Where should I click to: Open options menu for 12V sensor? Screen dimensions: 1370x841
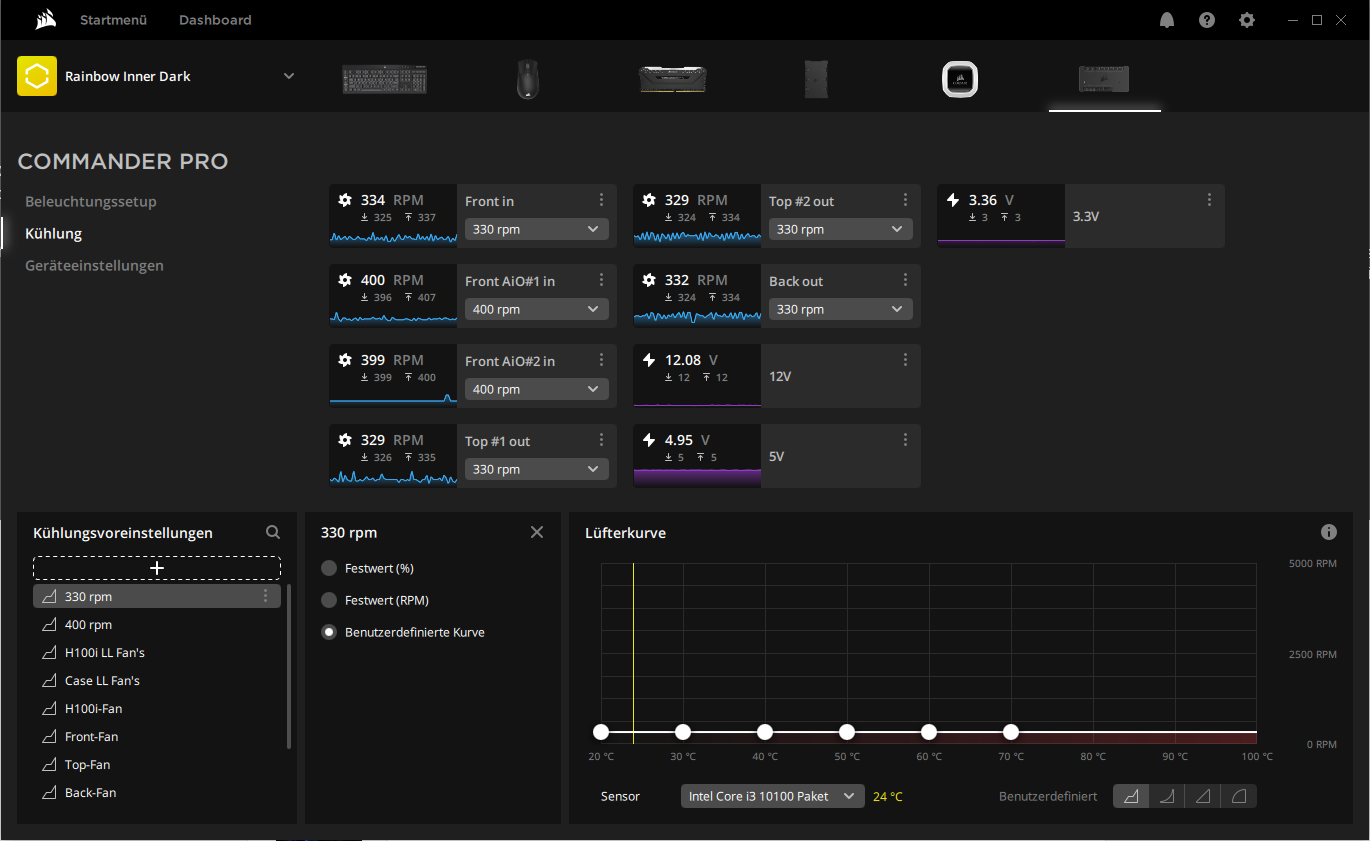click(905, 360)
